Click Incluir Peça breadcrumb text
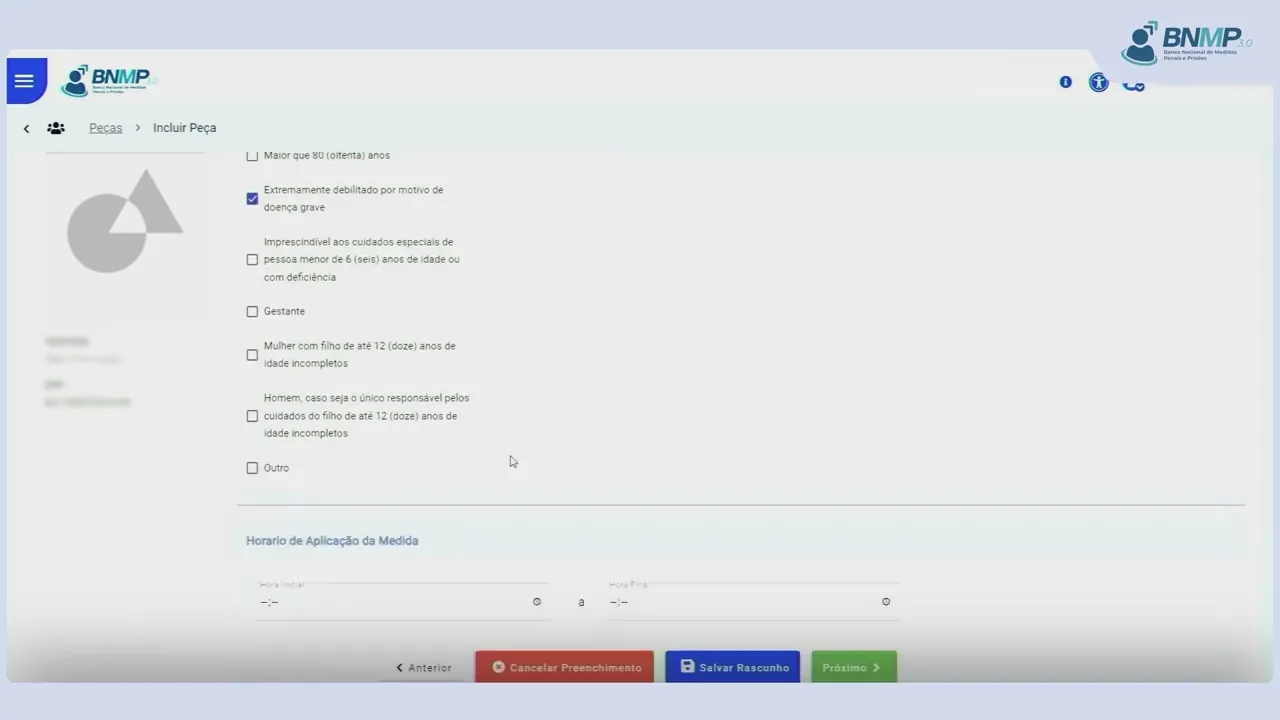Viewport: 1280px width, 720px height. pos(184,128)
